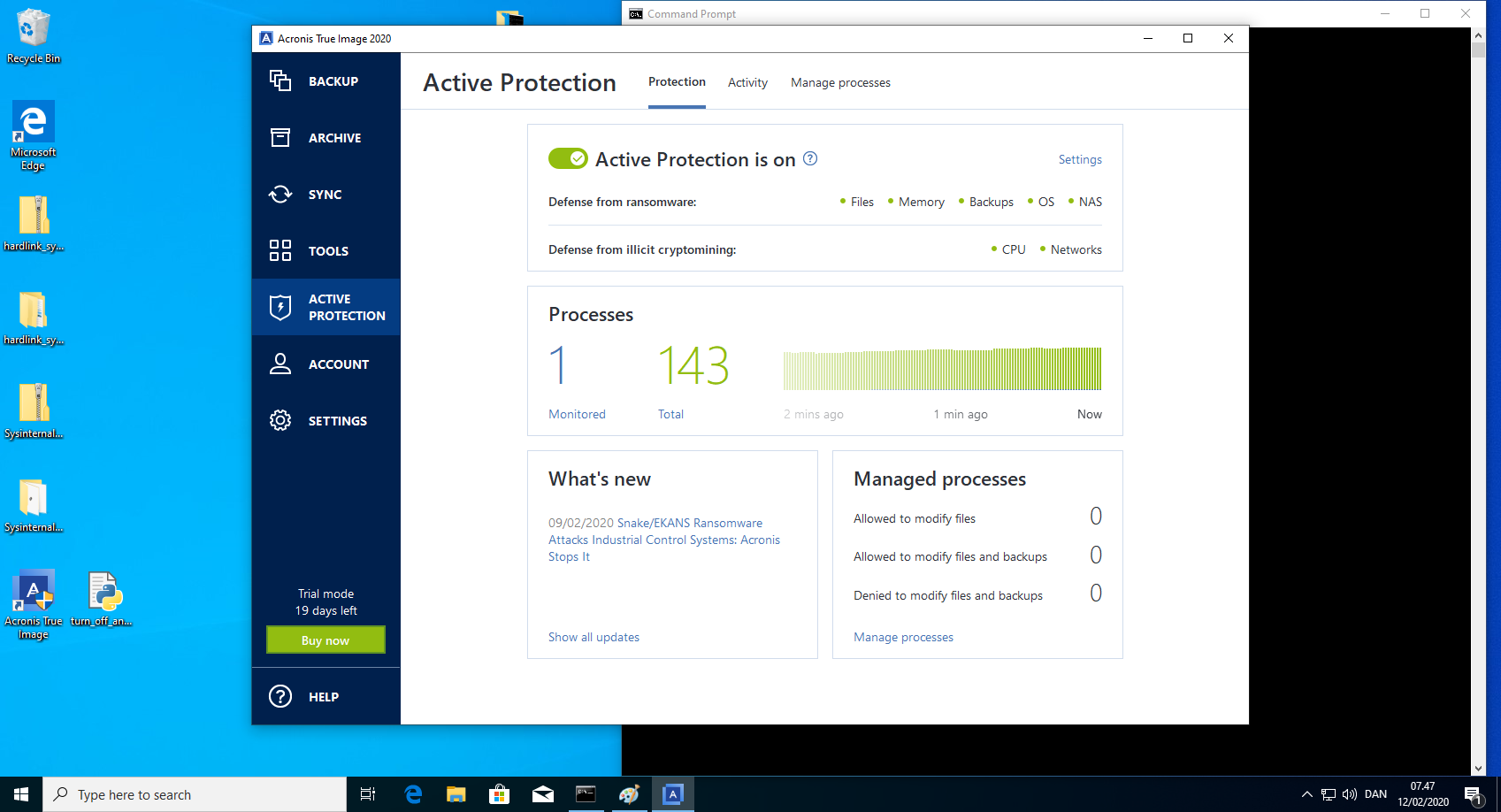Screen dimensions: 1501x812
Task: Click the green Buy now button
Action: pos(325,640)
